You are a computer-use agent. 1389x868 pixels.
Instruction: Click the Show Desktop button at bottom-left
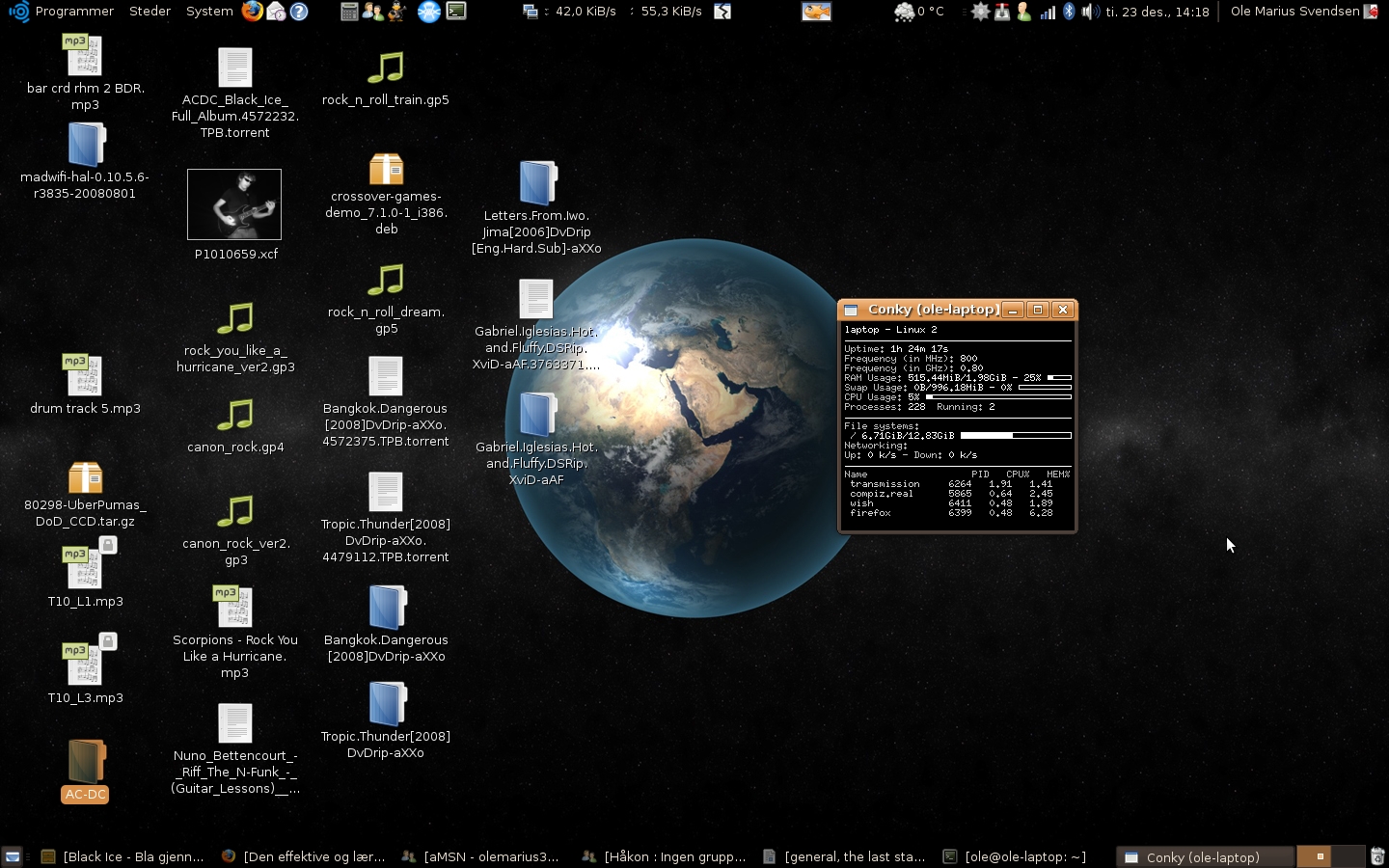click(x=13, y=855)
